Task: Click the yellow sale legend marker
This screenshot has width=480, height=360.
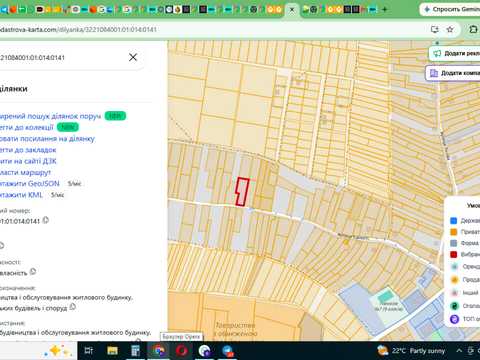Action: coord(454,280)
